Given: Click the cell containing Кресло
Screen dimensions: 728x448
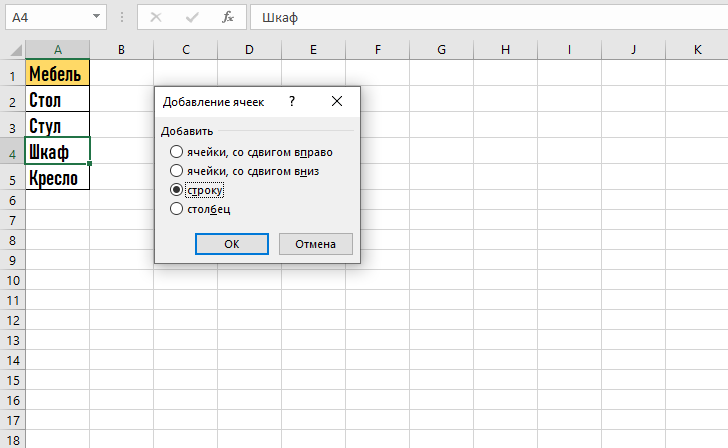Looking at the screenshot, I should pyautogui.click(x=58, y=177).
